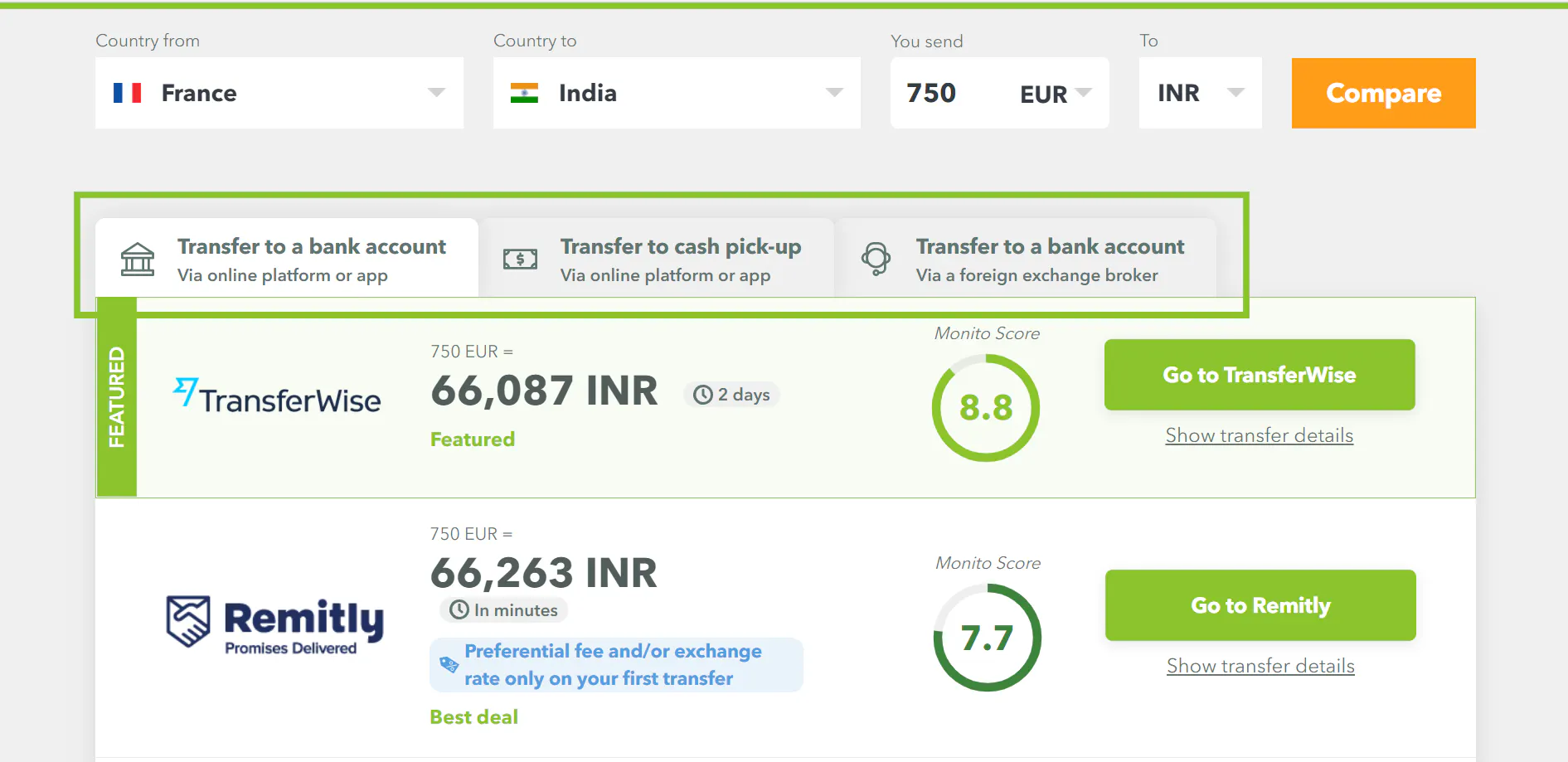Click the orange Compare button

1384,93
